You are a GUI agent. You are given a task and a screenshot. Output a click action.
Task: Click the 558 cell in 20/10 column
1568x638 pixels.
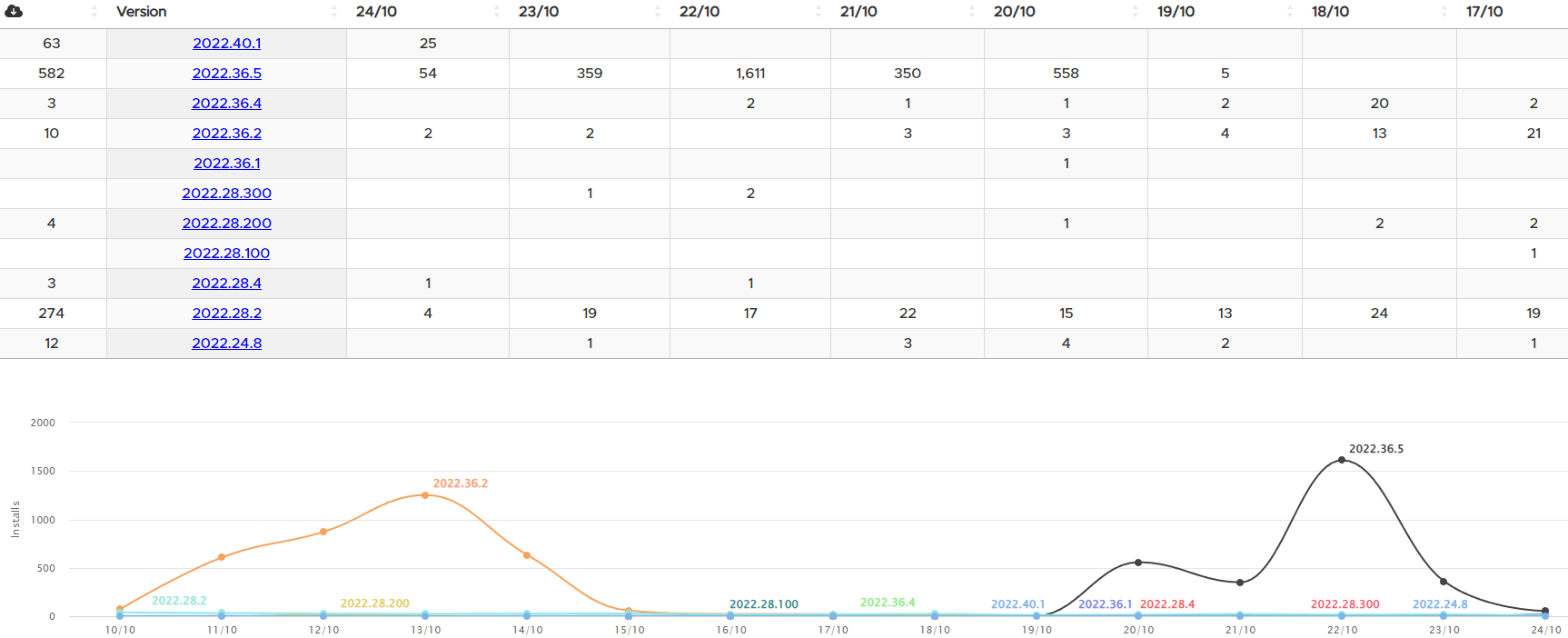(1066, 74)
